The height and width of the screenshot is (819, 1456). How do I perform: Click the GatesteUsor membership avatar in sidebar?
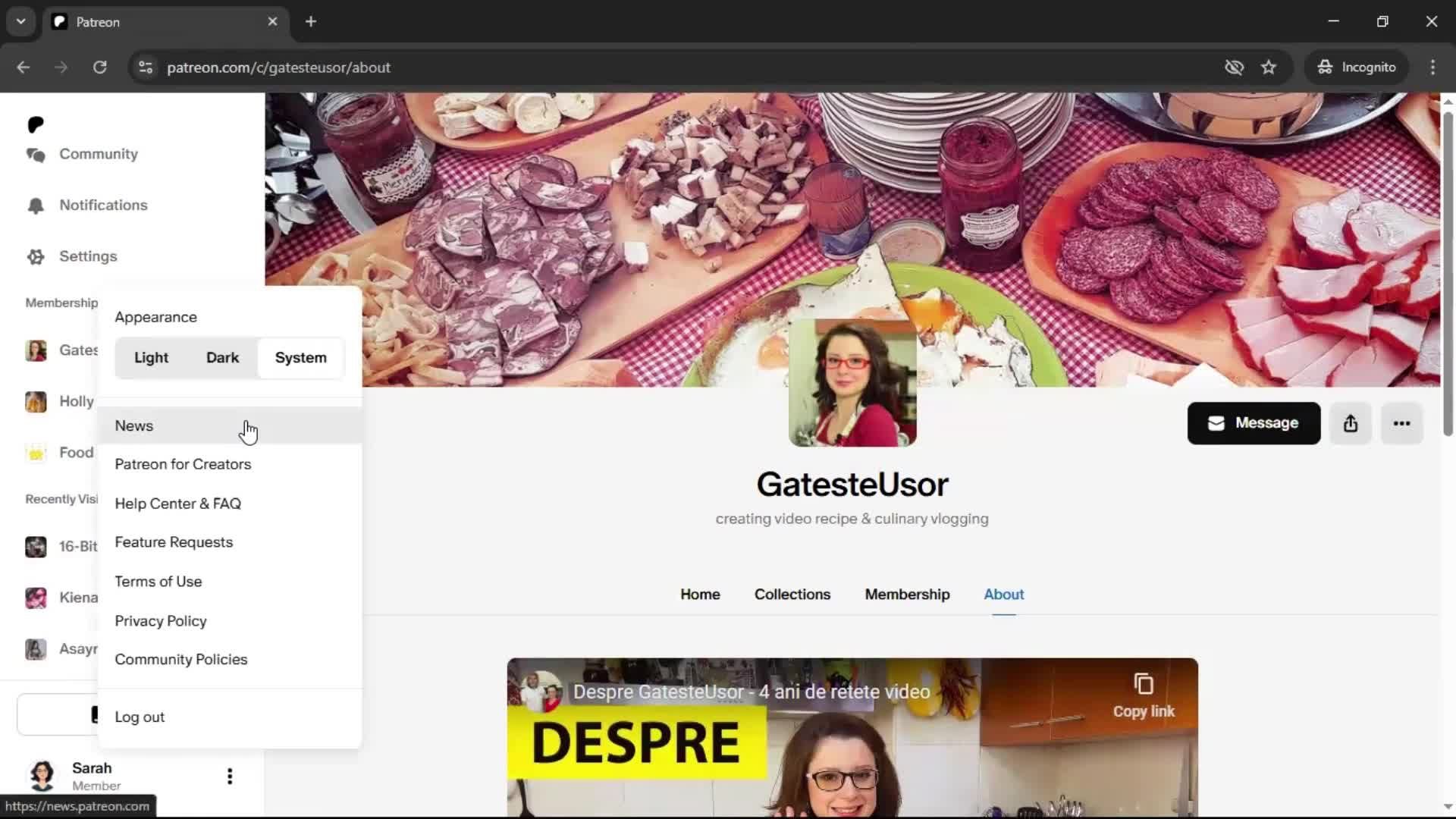click(x=36, y=350)
